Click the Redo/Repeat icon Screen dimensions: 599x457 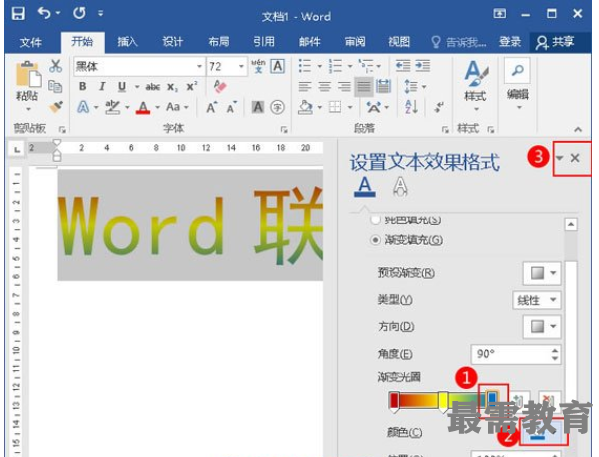(79, 13)
